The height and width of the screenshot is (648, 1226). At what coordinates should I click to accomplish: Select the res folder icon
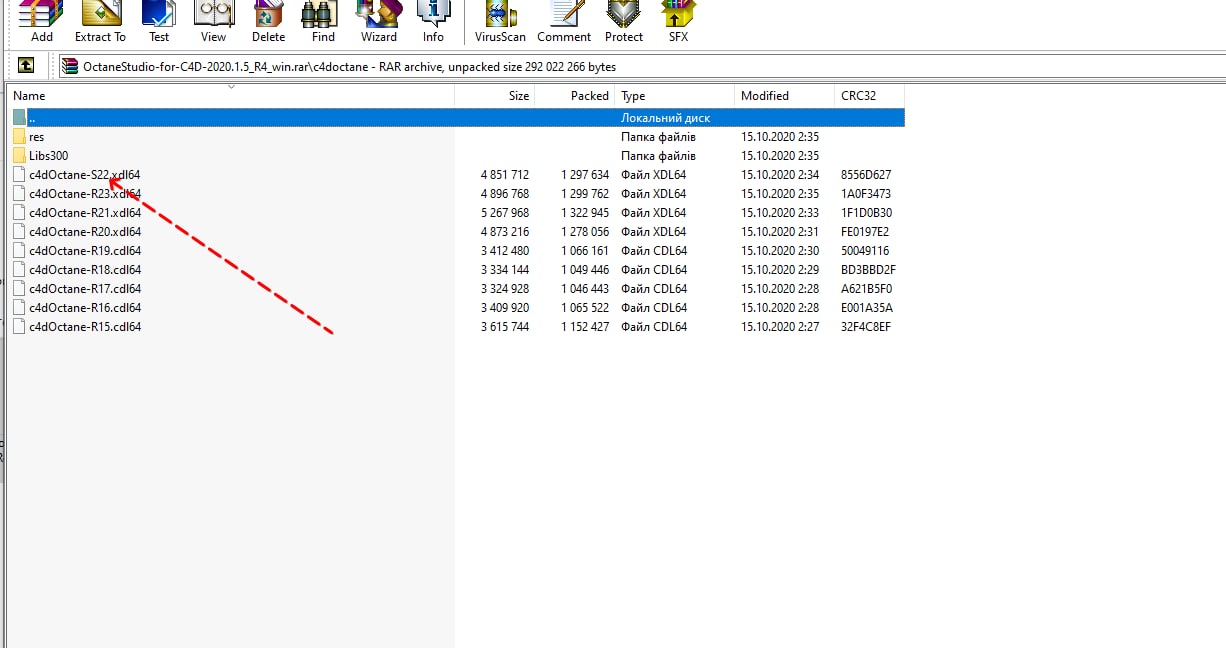click(x=20, y=137)
